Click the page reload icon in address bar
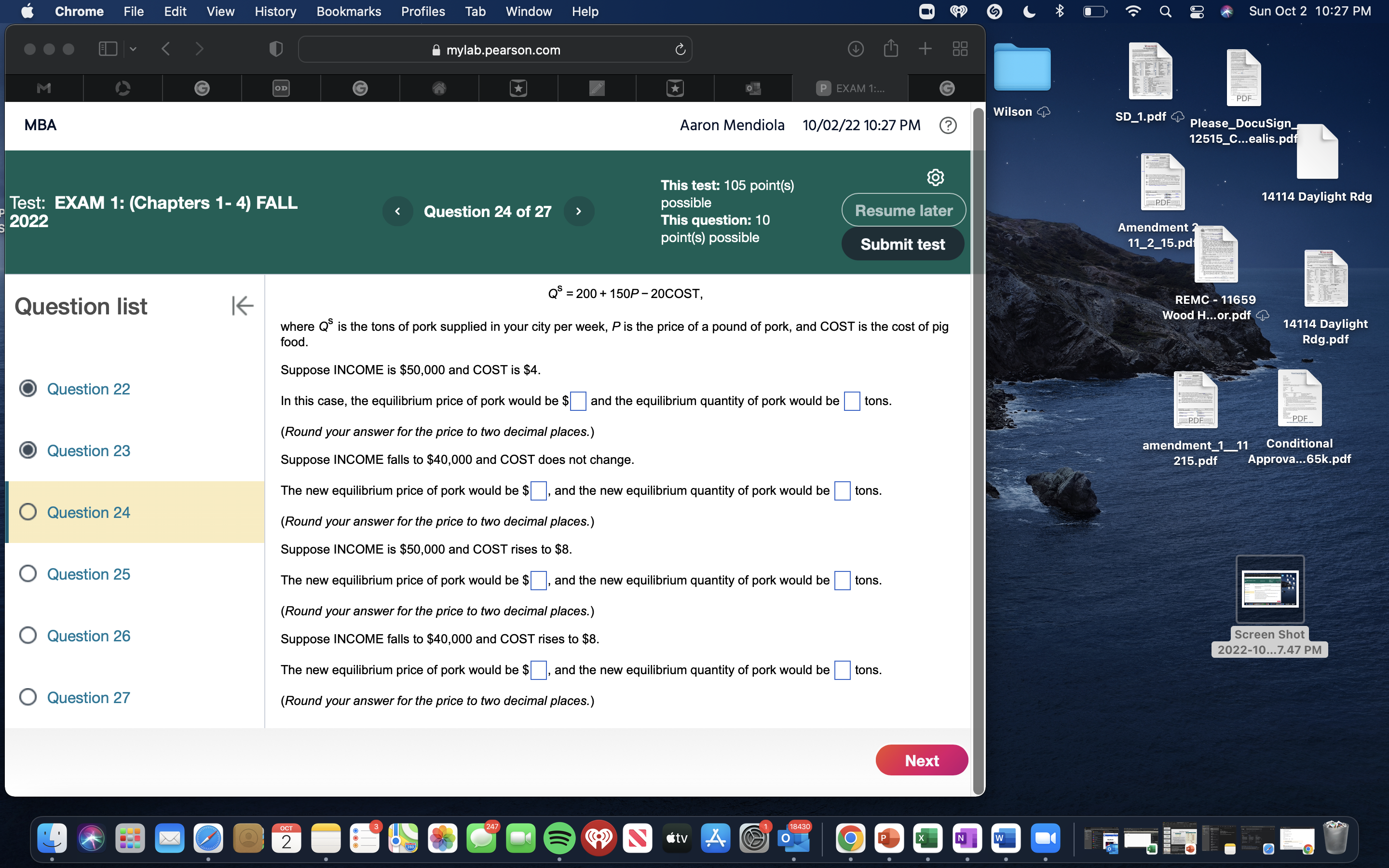Image resolution: width=1389 pixels, height=868 pixels. [x=680, y=50]
